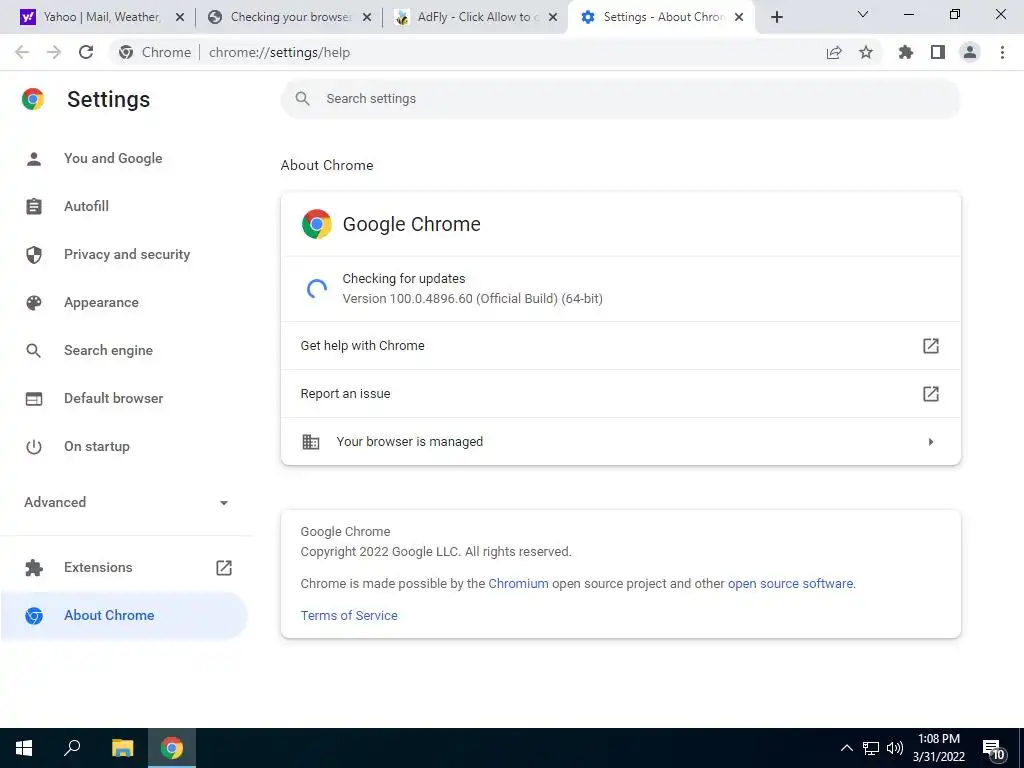Screen dimensions: 1024x768
Task: Expand the Advanced settings section
Action: [127, 502]
